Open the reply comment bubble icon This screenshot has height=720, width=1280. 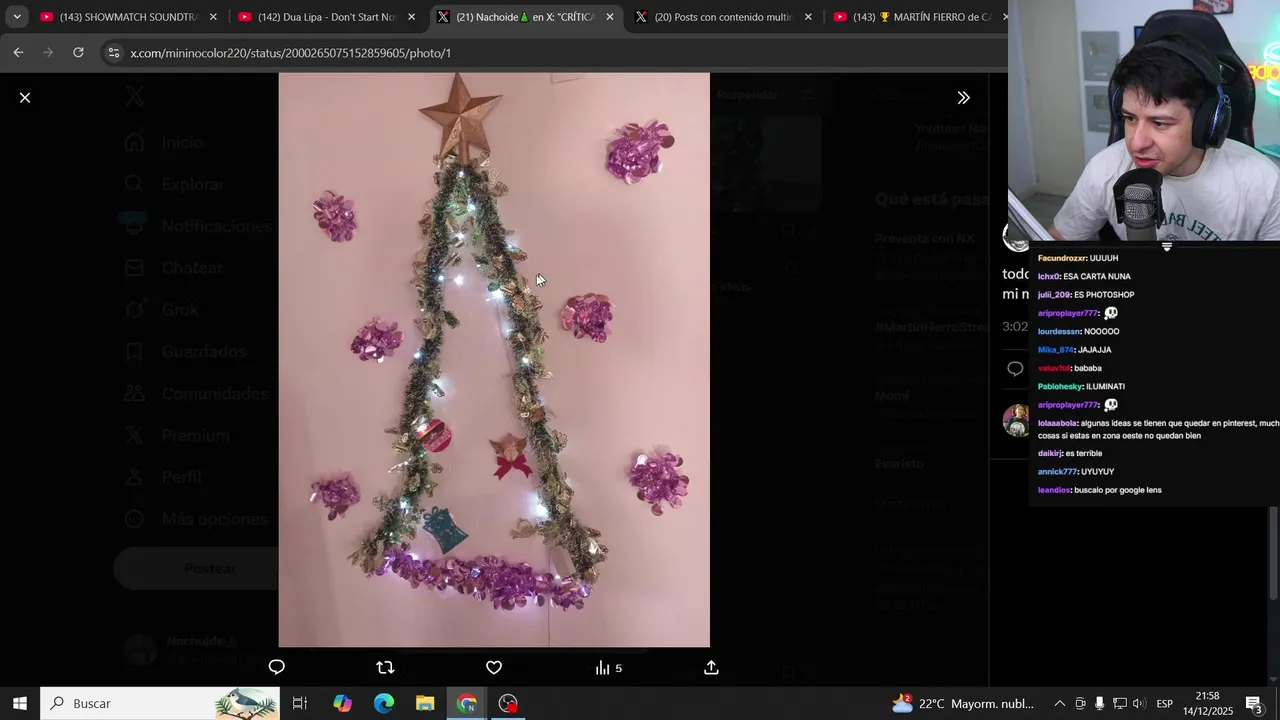(x=277, y=667)
